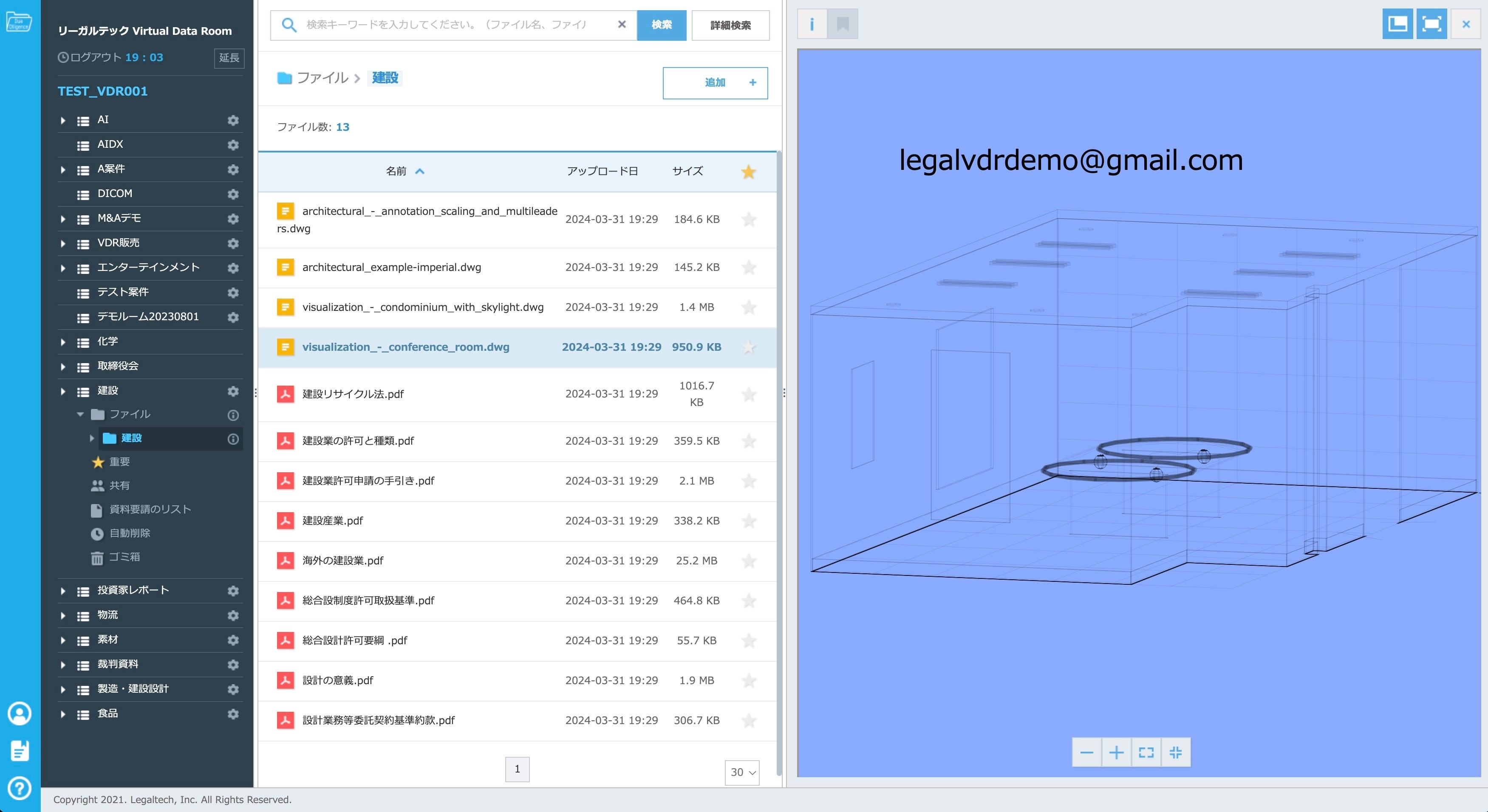This screenshot has height=812, width=1488.
Task: Toggle favorite star for architectural_example-imperial.dwg
Action: tap(749, 268)
